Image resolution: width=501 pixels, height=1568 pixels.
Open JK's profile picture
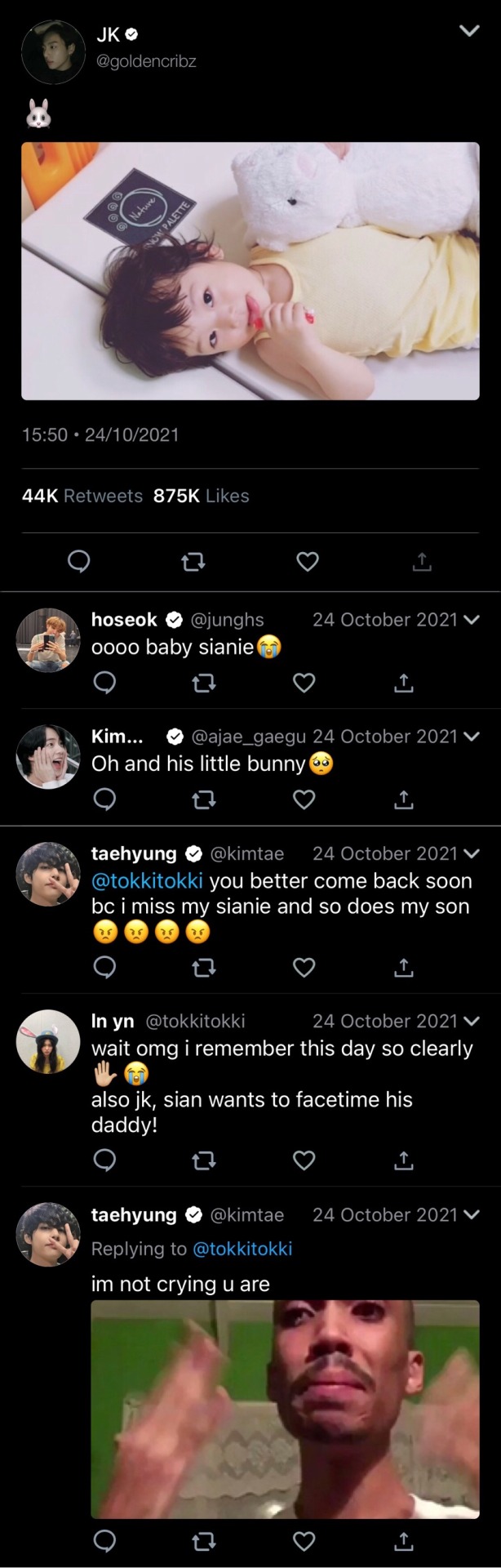pyautogui.click(x=53, y=51)
